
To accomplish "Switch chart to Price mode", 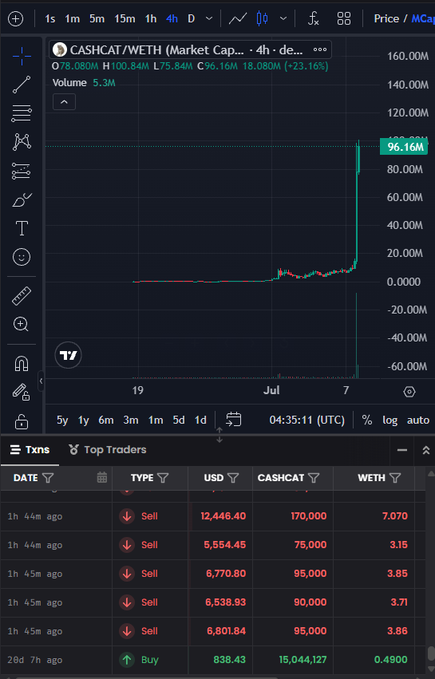I will [386, 19].
